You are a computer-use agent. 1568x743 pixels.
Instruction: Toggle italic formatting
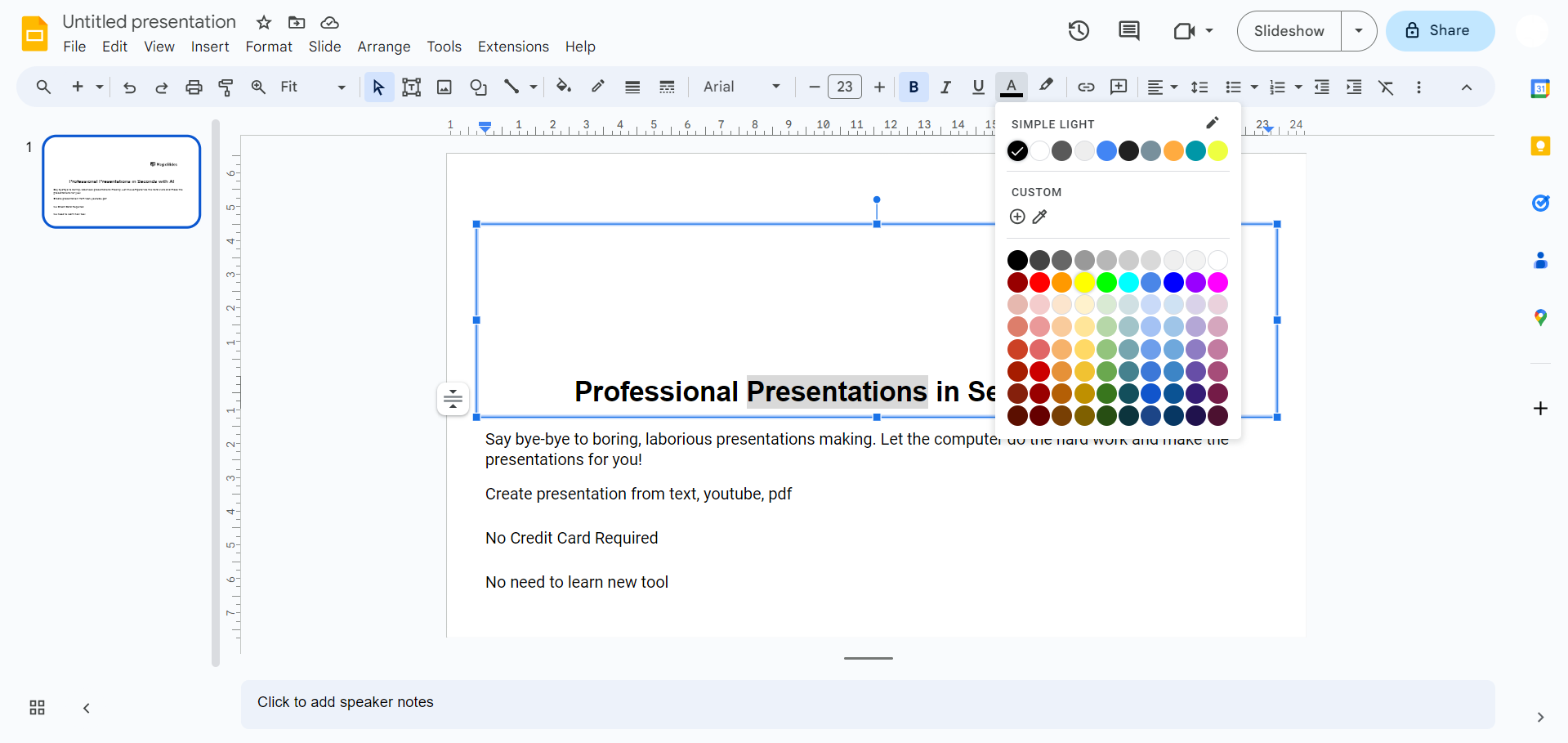945,87
